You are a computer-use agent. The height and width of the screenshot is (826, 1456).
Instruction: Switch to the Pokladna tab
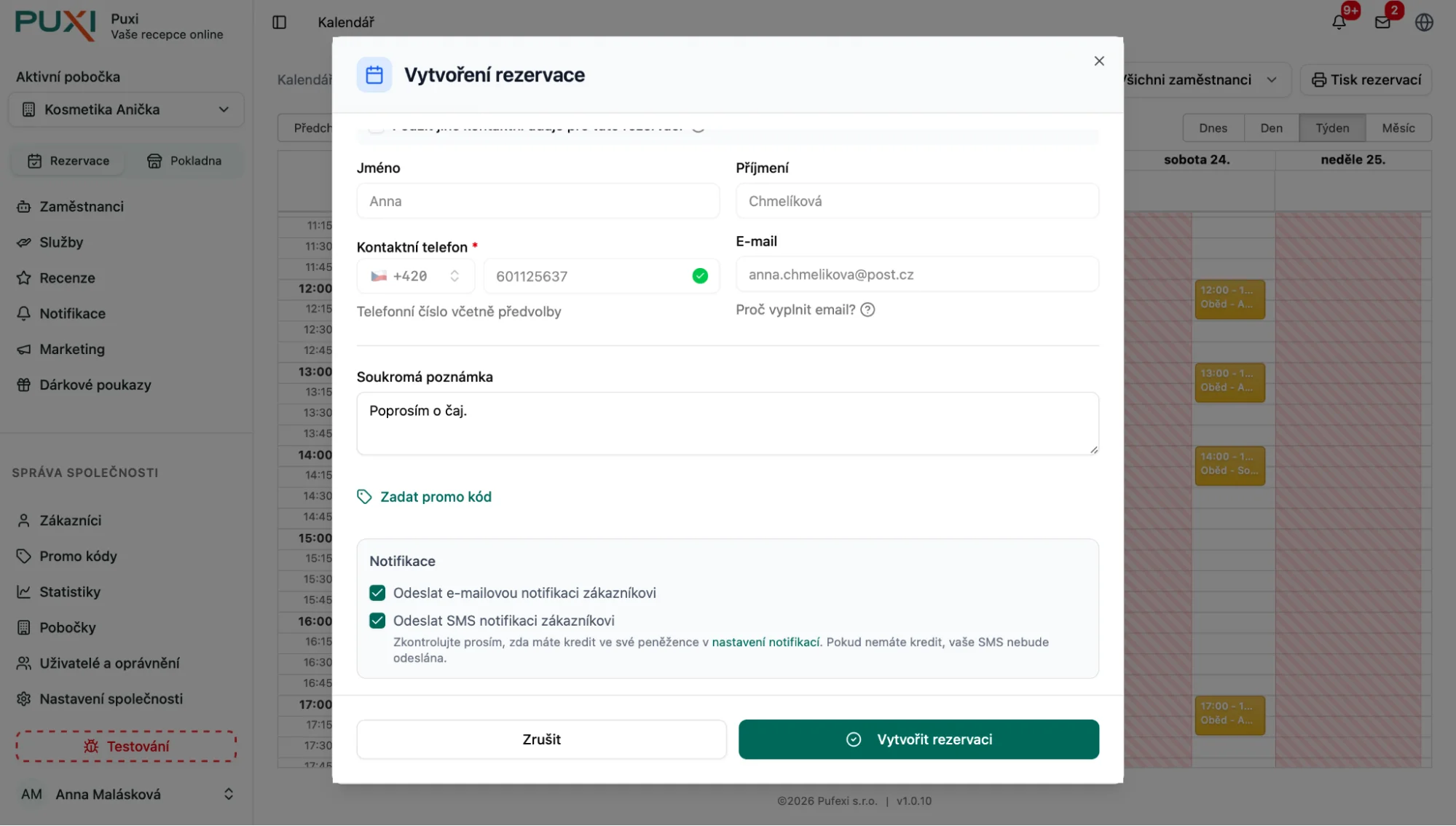pos(186,160)
